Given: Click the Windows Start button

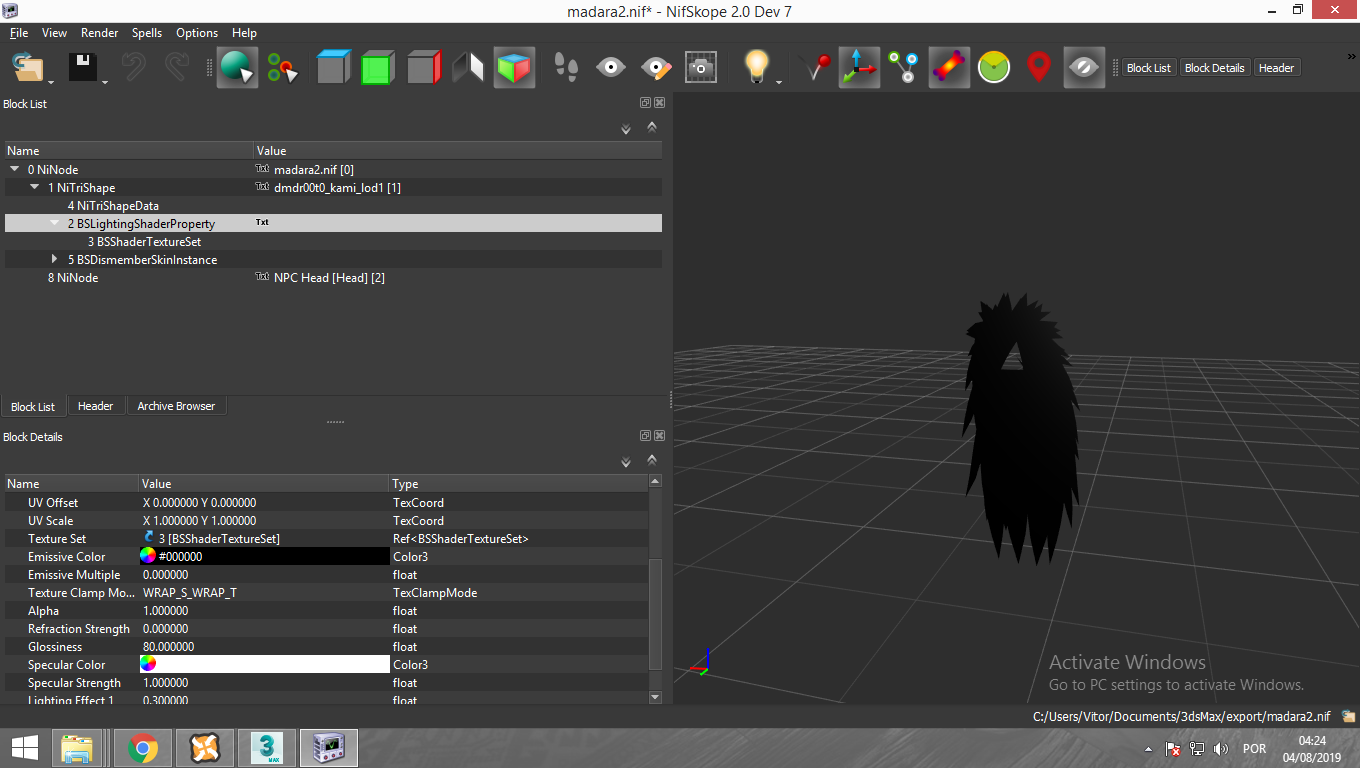Looking at the screenshot, I should pos(24,748).
